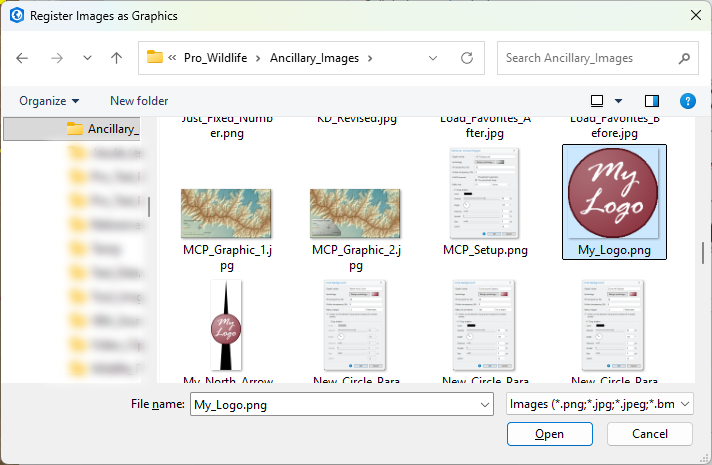Click the My_Logo.png file name label

coord(614,250)
